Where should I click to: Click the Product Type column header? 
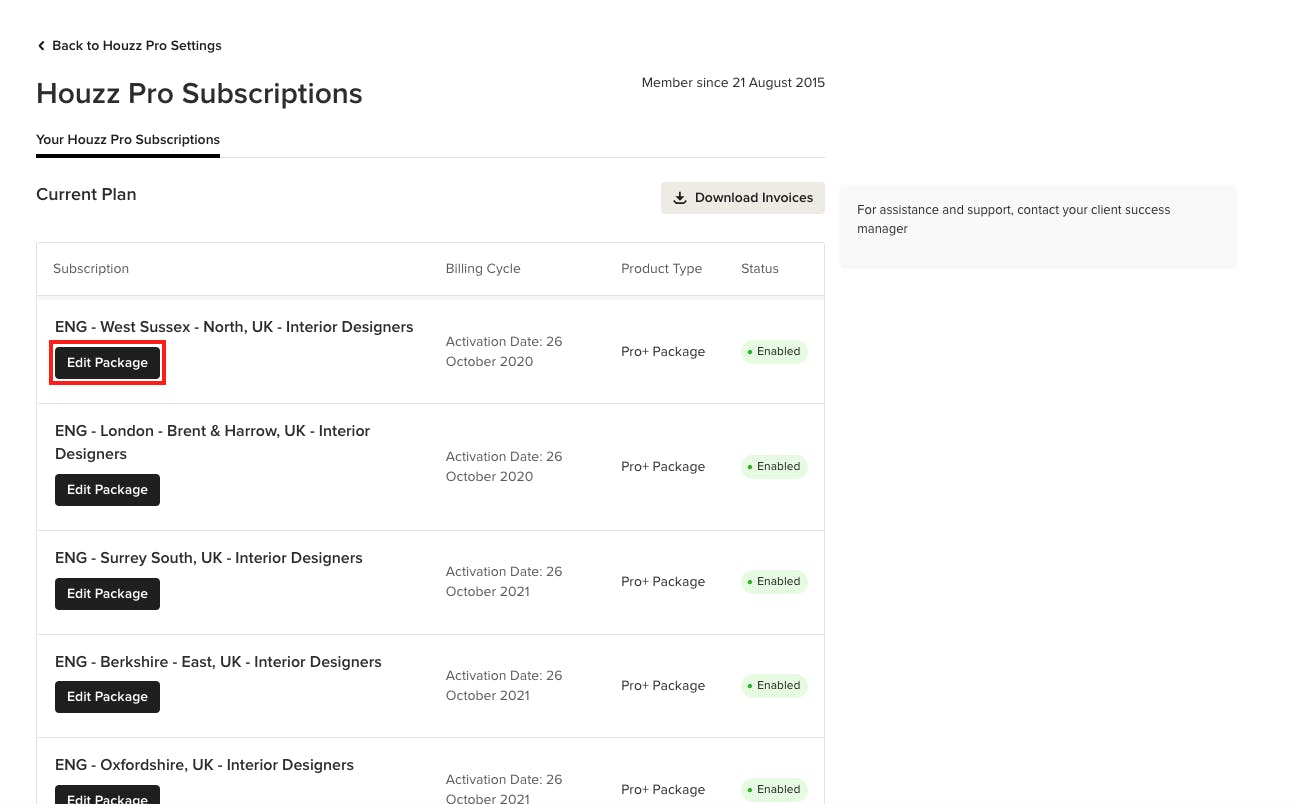(x=661, y=269)
